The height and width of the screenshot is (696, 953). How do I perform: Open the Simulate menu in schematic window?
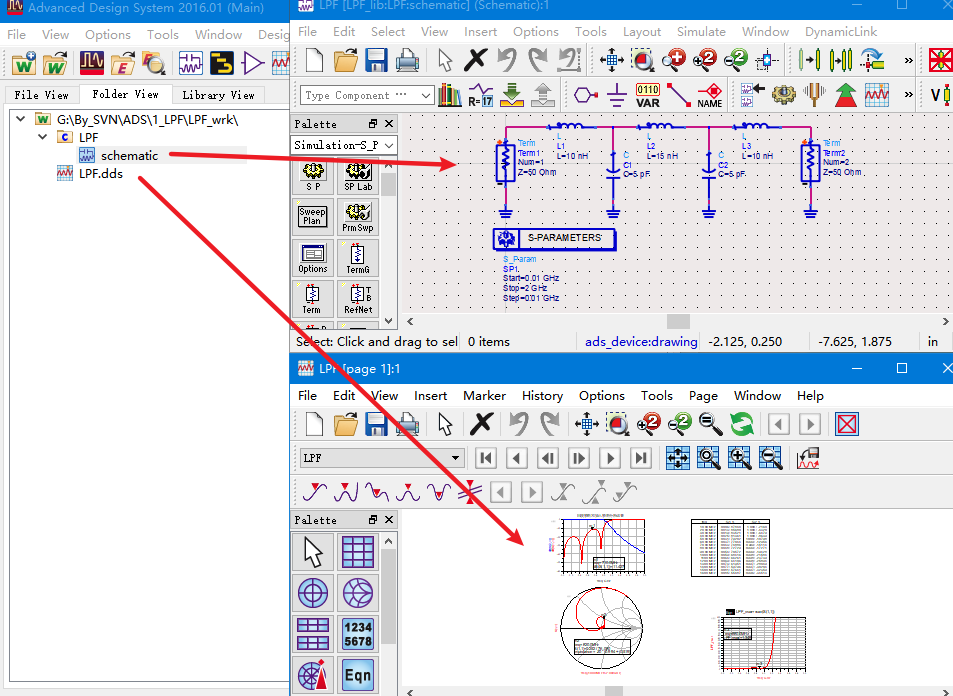click(701, 32)
